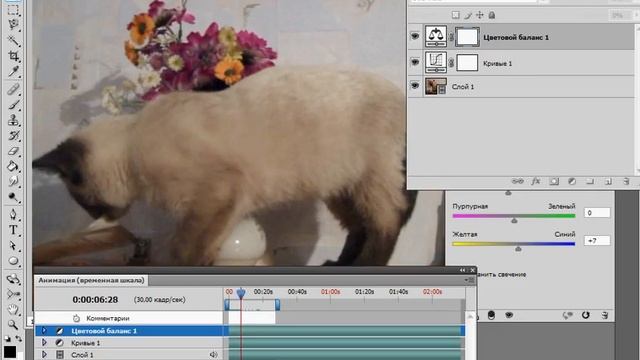
Task: Switch to Анимация (временная шкала) tab
Action: click(x=91, y=280)
